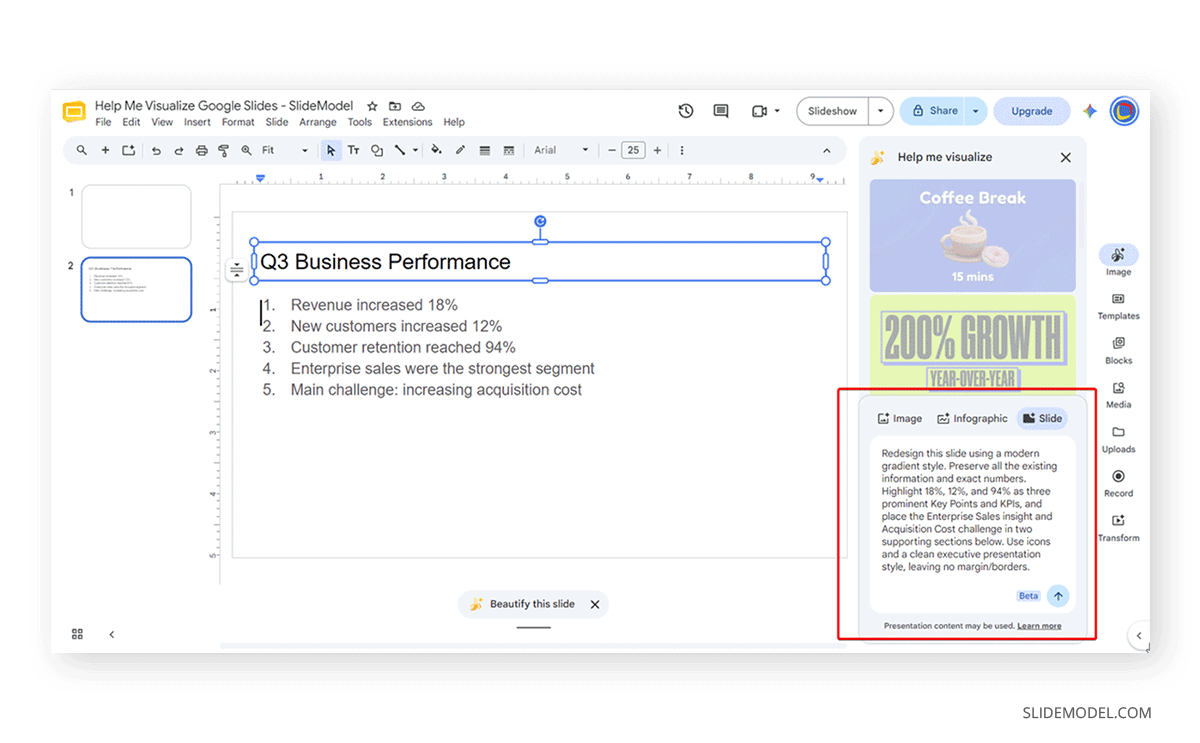View the cloud document status
This screenshot has width=1200, height=743.
coord(418,106)
